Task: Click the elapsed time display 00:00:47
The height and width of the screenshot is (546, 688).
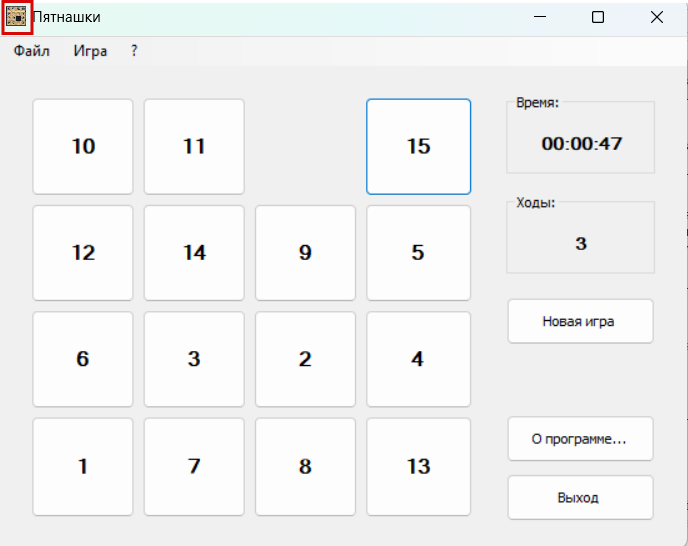Action: (x=581, y=144)
